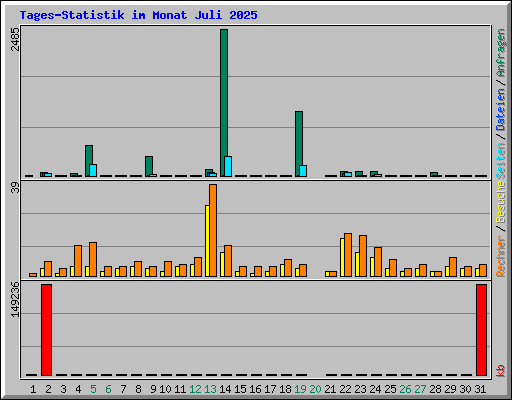
Task: Click the red 'kB' legend label
Action: click(501, 371)
